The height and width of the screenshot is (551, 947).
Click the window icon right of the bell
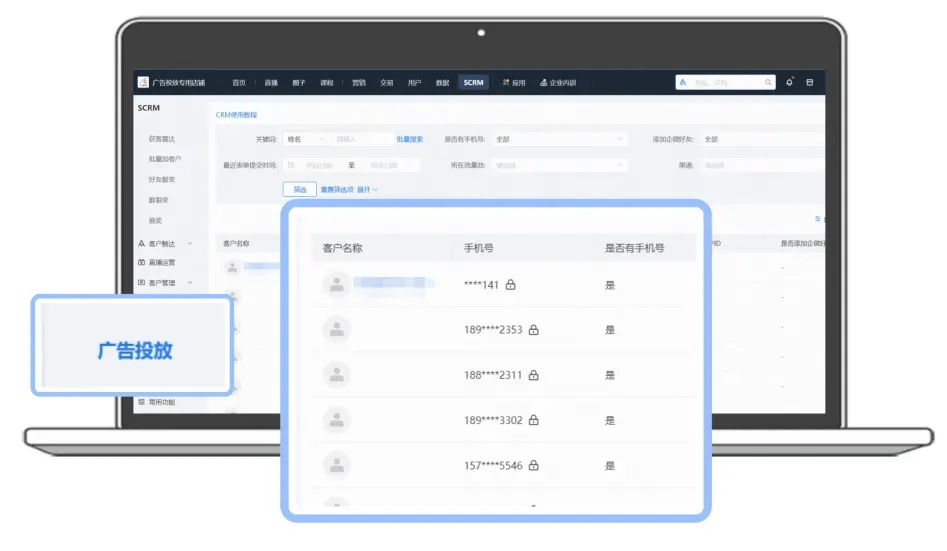point(810,82)
